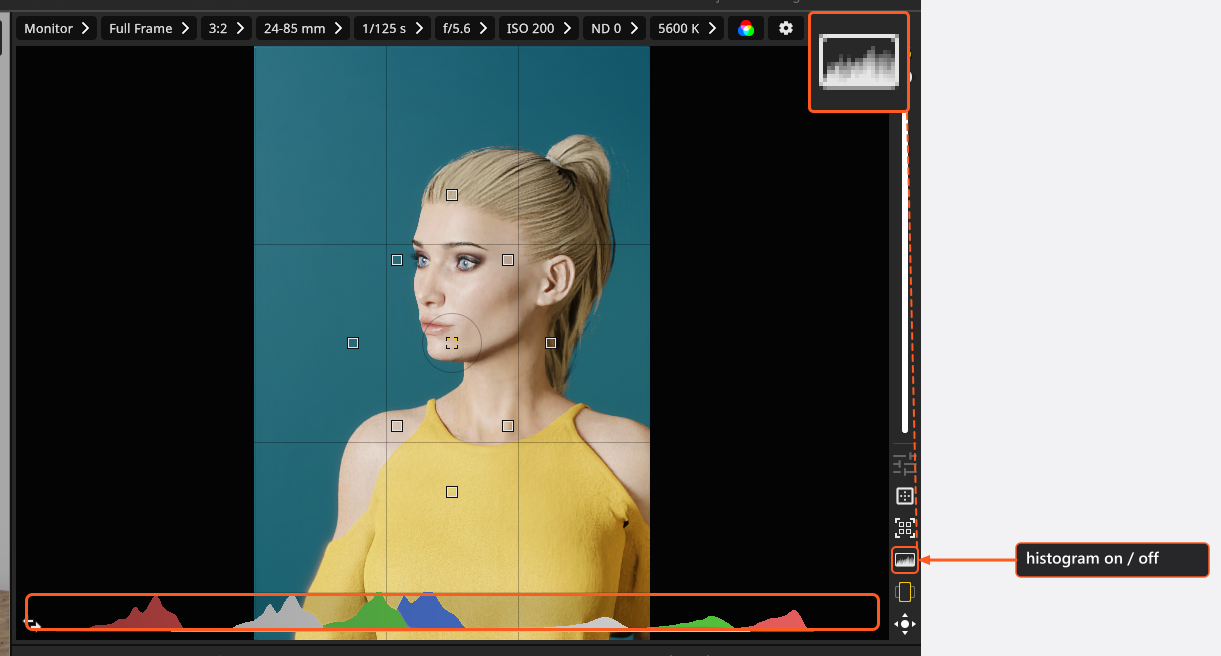Open the RGB color channels icon
Viewport: 1221px width, 656px height.
pos(746,28)
